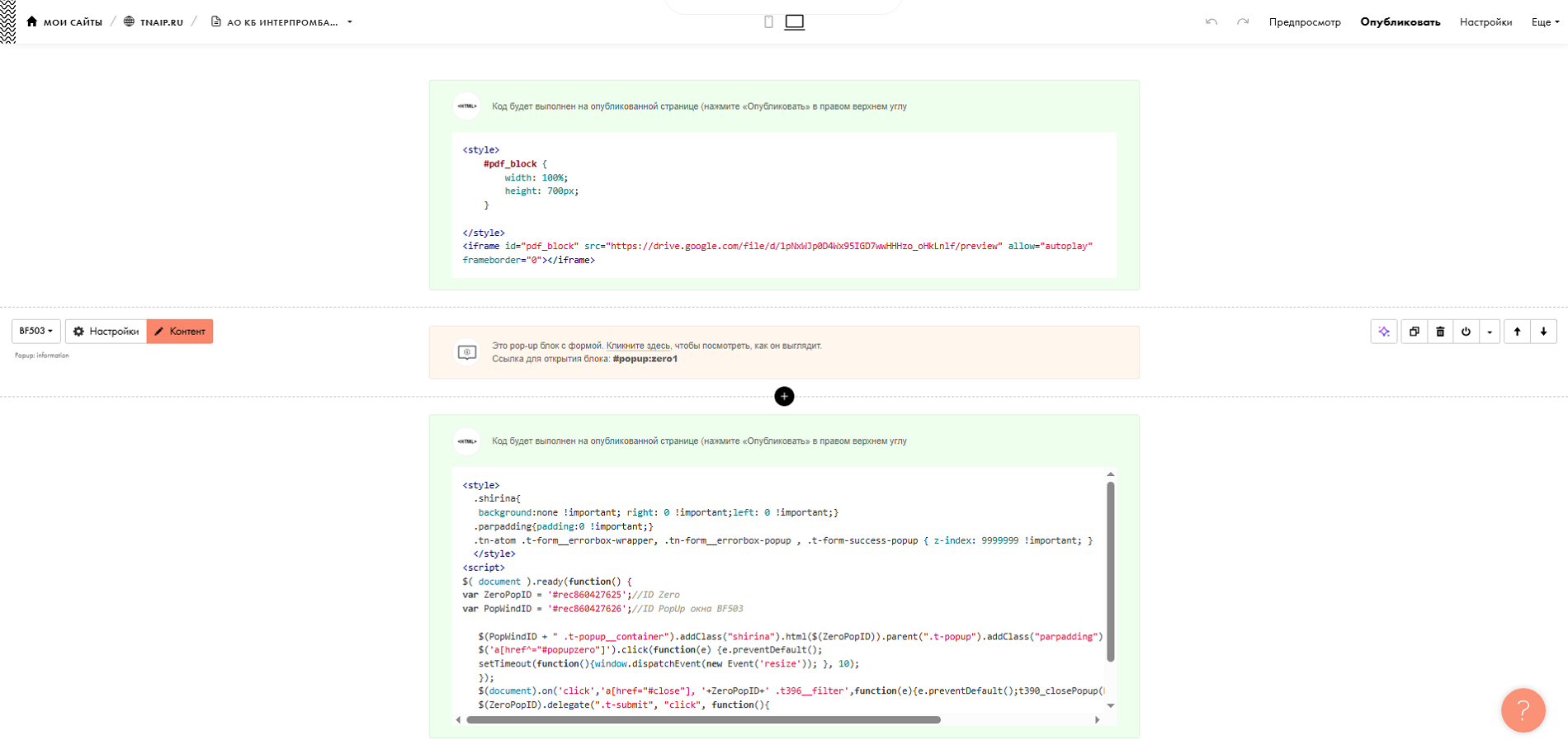
Task: Click the horizontal scrollbar of the code block
Action: [703, 720]
